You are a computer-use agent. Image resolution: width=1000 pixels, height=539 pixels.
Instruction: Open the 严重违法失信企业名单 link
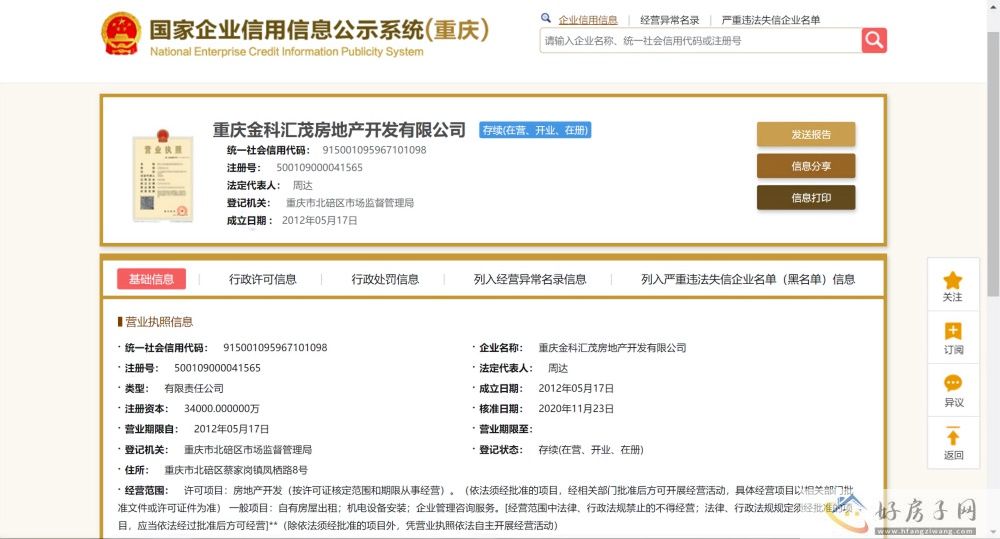(x=770, y=20)
